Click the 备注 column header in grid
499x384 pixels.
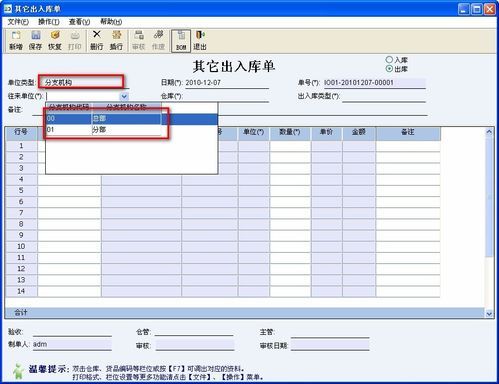[x=408, y=133]
